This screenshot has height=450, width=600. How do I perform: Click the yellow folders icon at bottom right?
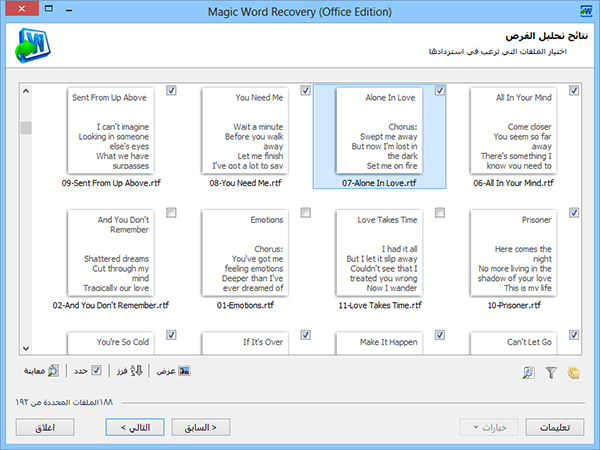tap(573, 372)
